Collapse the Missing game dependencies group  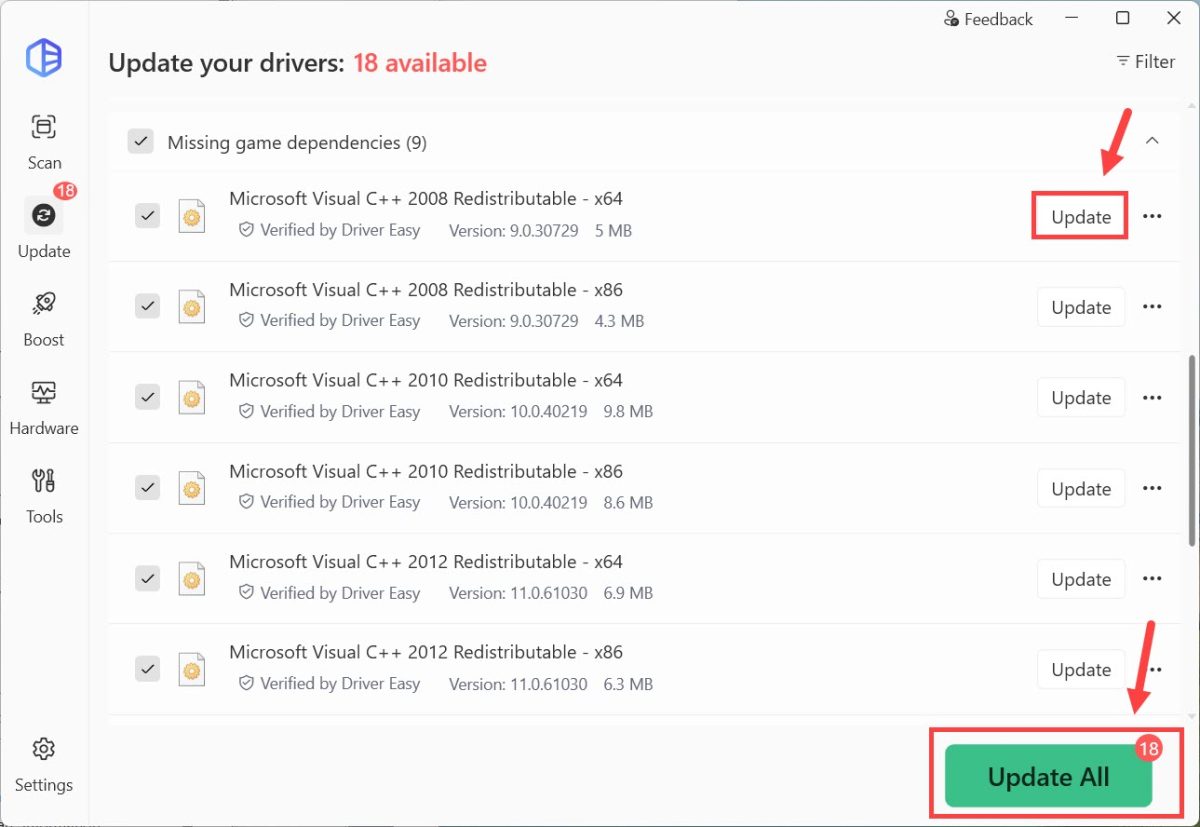tap(1152, 141)
